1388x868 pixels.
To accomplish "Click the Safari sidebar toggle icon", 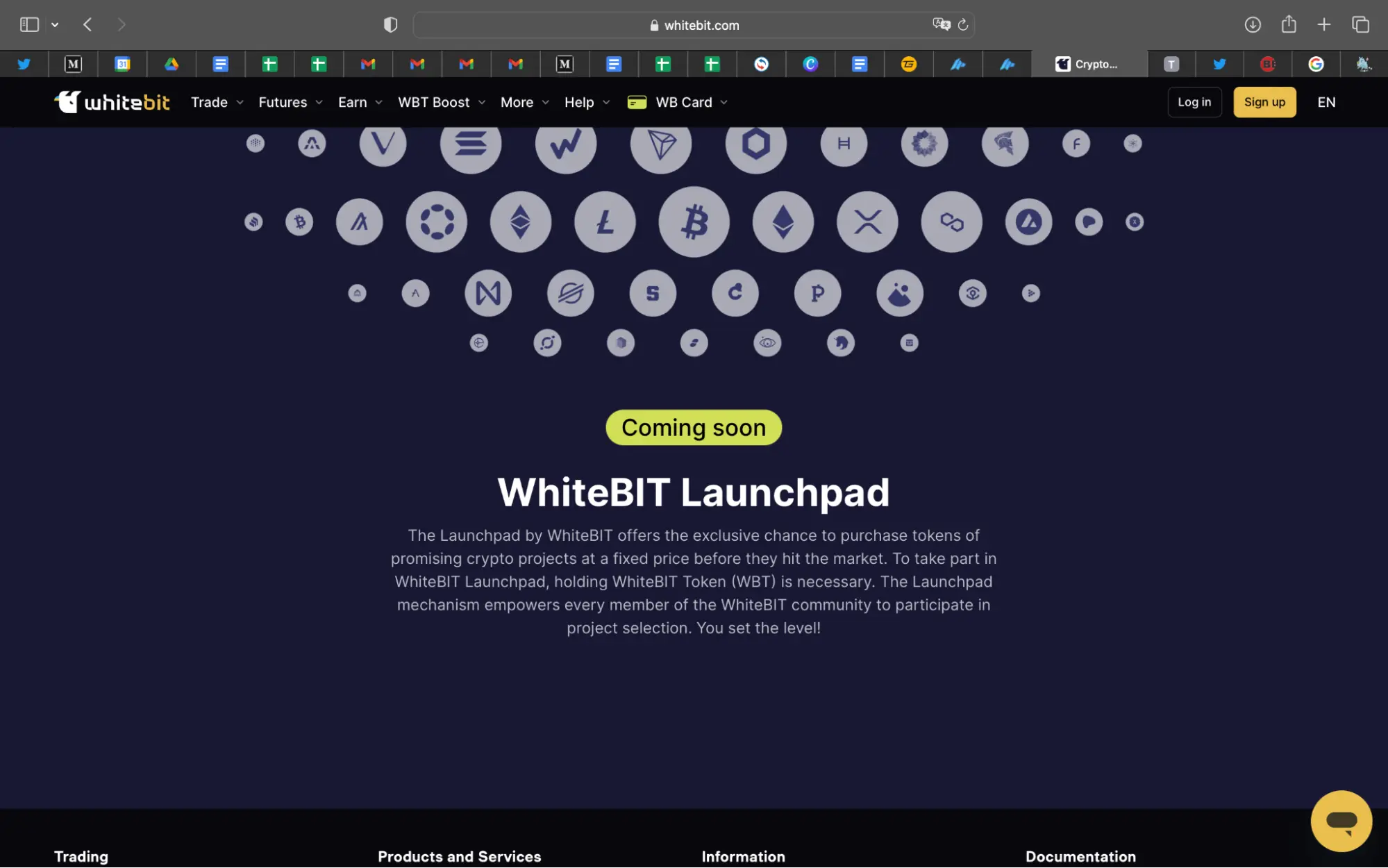I will [x=29, y=25].
